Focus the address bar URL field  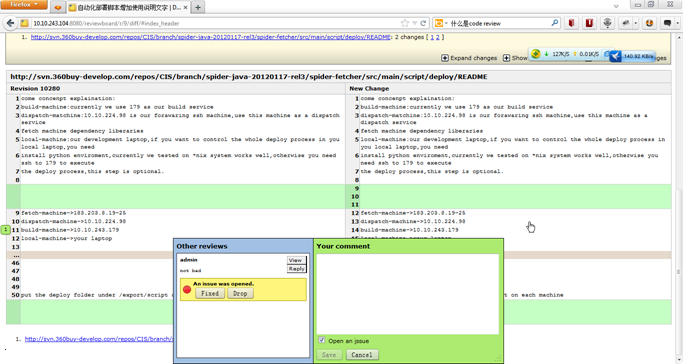point(213,23)
